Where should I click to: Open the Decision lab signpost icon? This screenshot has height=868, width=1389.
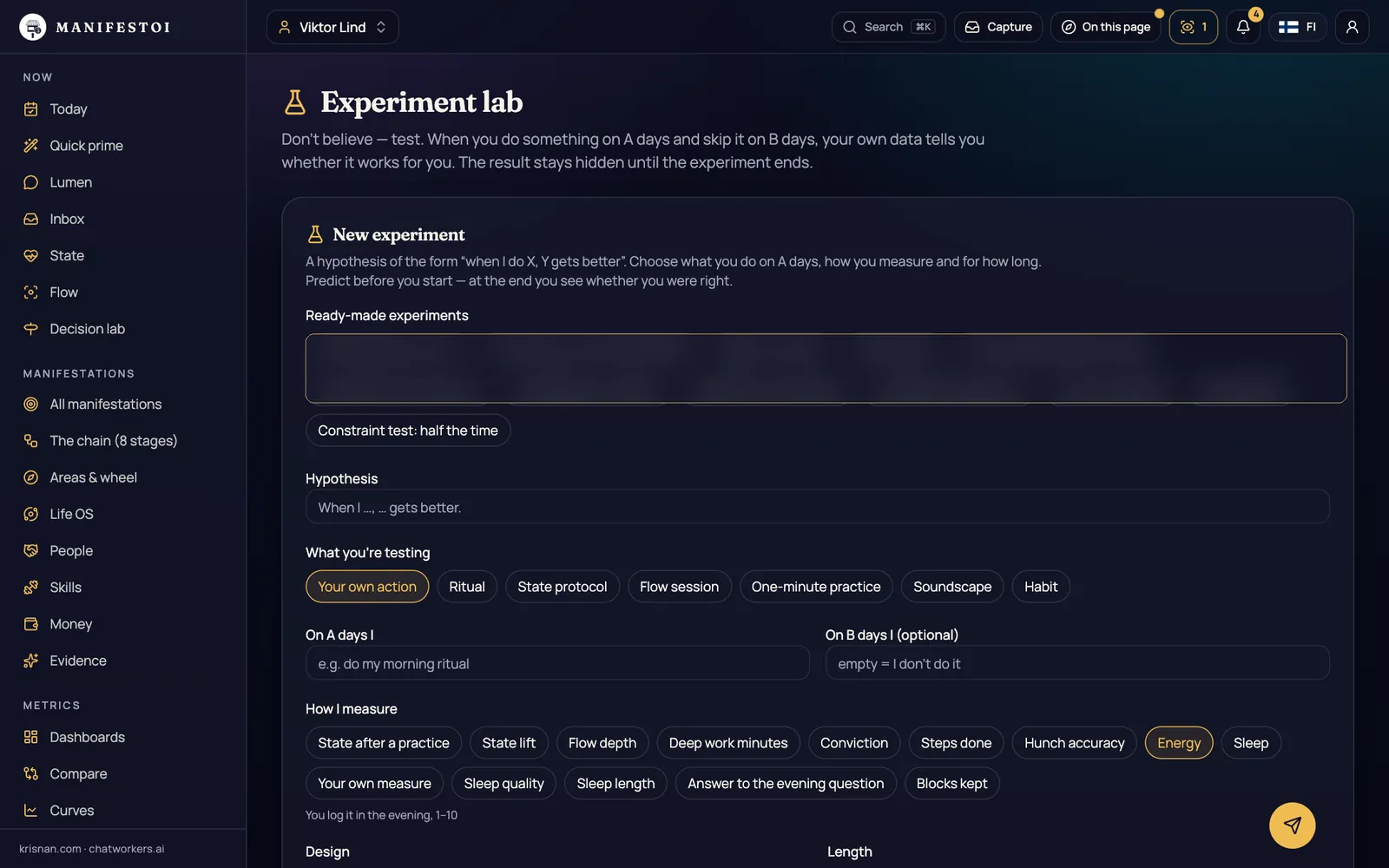point(31,329)
